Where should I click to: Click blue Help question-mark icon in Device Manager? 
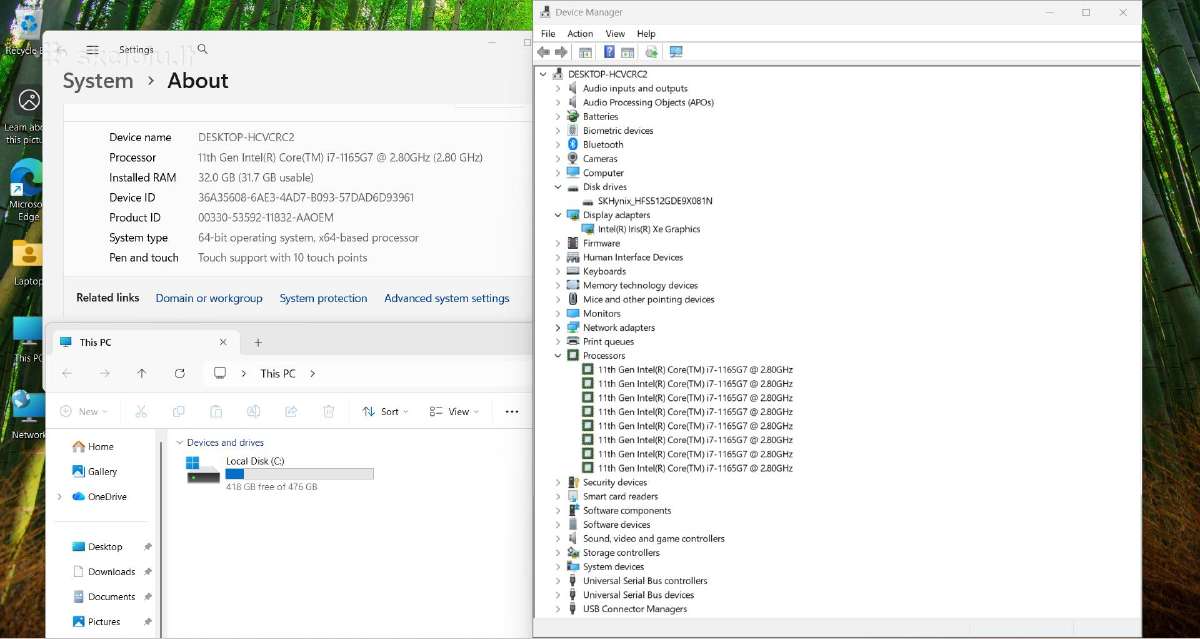click(x=609, y=52)
